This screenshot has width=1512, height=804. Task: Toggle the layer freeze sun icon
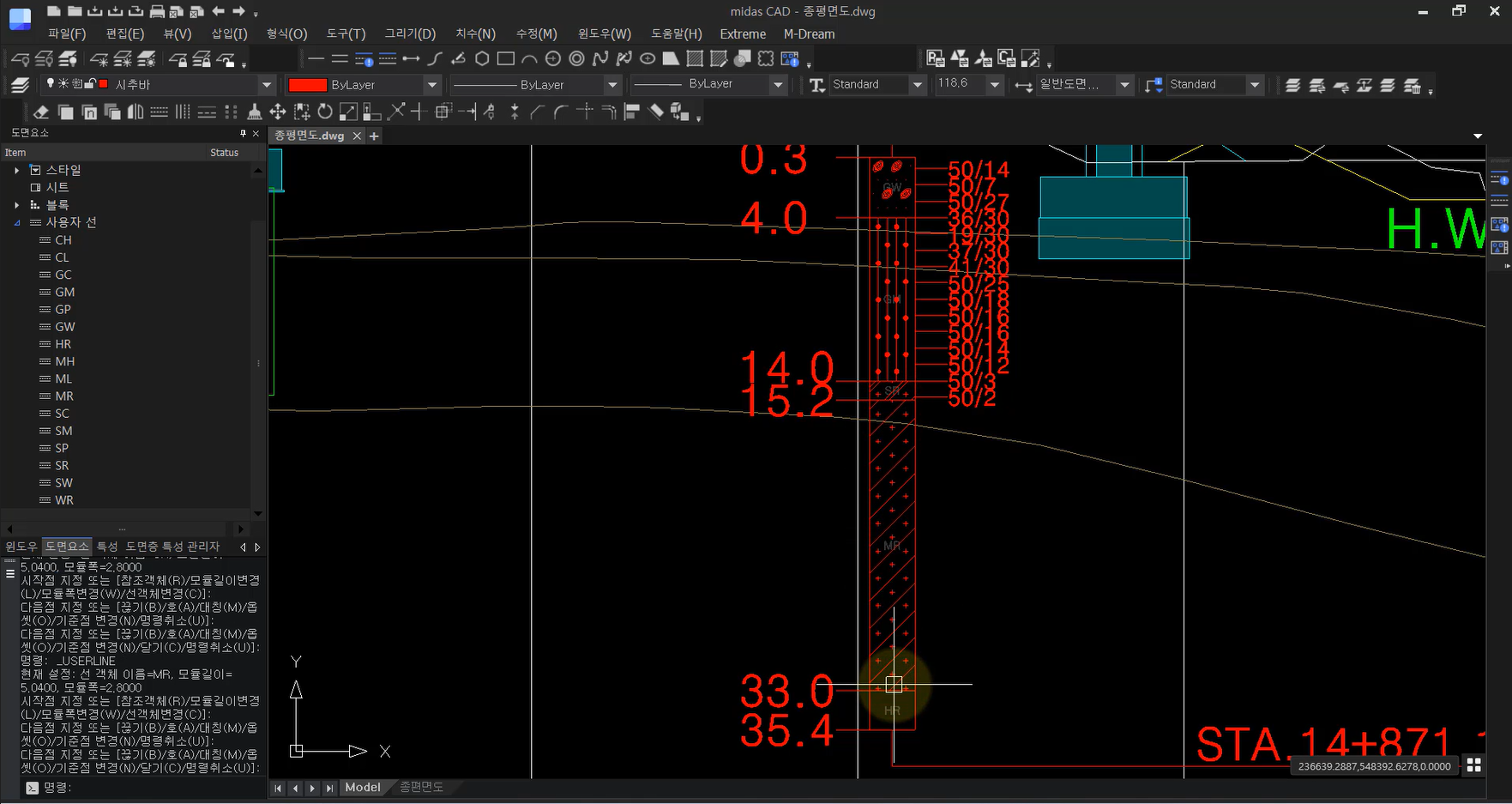(x=63, y=83)
